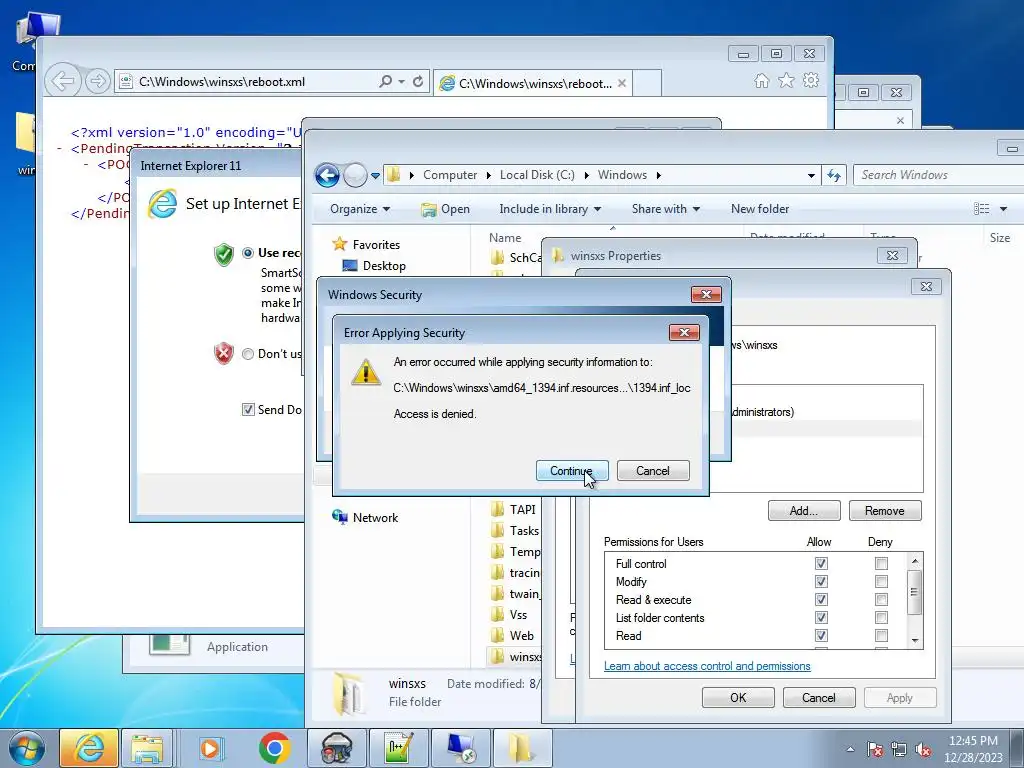Click Cancel at bottom of permissions dialog
Image resolution: width=1024 pixels, height=768 pixels.
click(819, 697)
